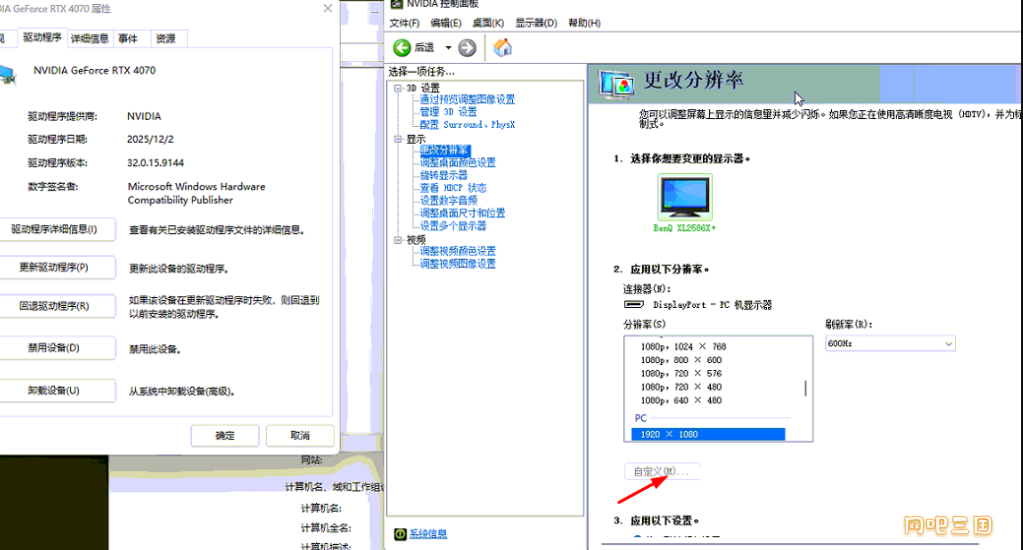Open 调整视频颜色设置 task
The height and width of the screenshot is (550, 1023).
click(x=457, y=251)
